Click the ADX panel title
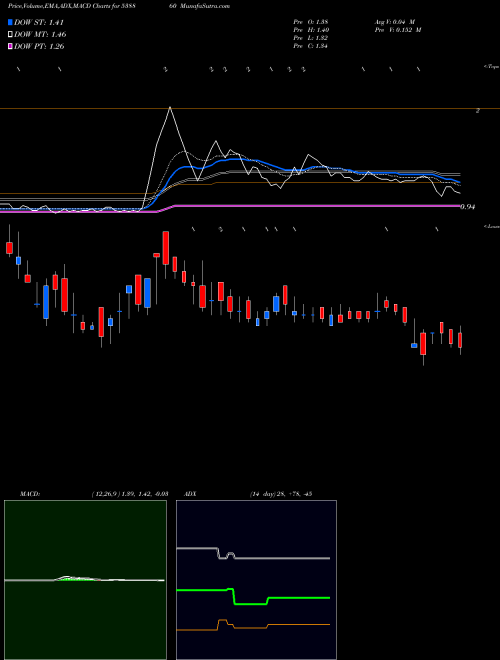Viewport: 500px width, 660px height. pos(190,494)
